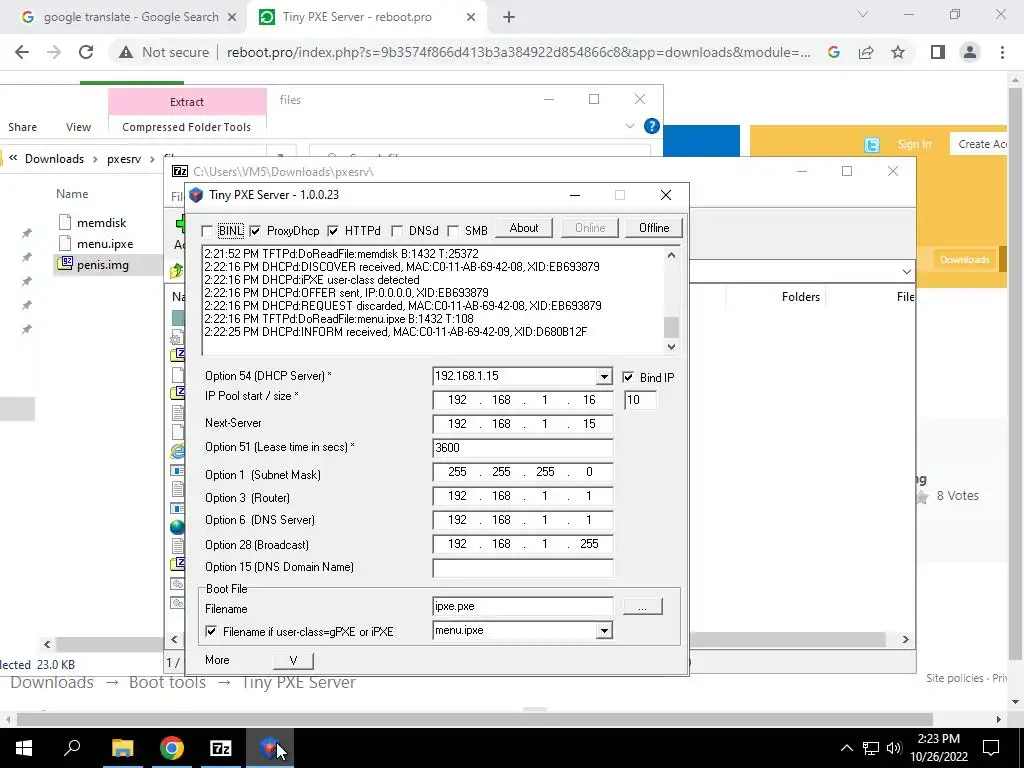Click the Google icon in the address bar
Image resolution: width=1024 pixels, height=768 pixels.
point(833,52)
